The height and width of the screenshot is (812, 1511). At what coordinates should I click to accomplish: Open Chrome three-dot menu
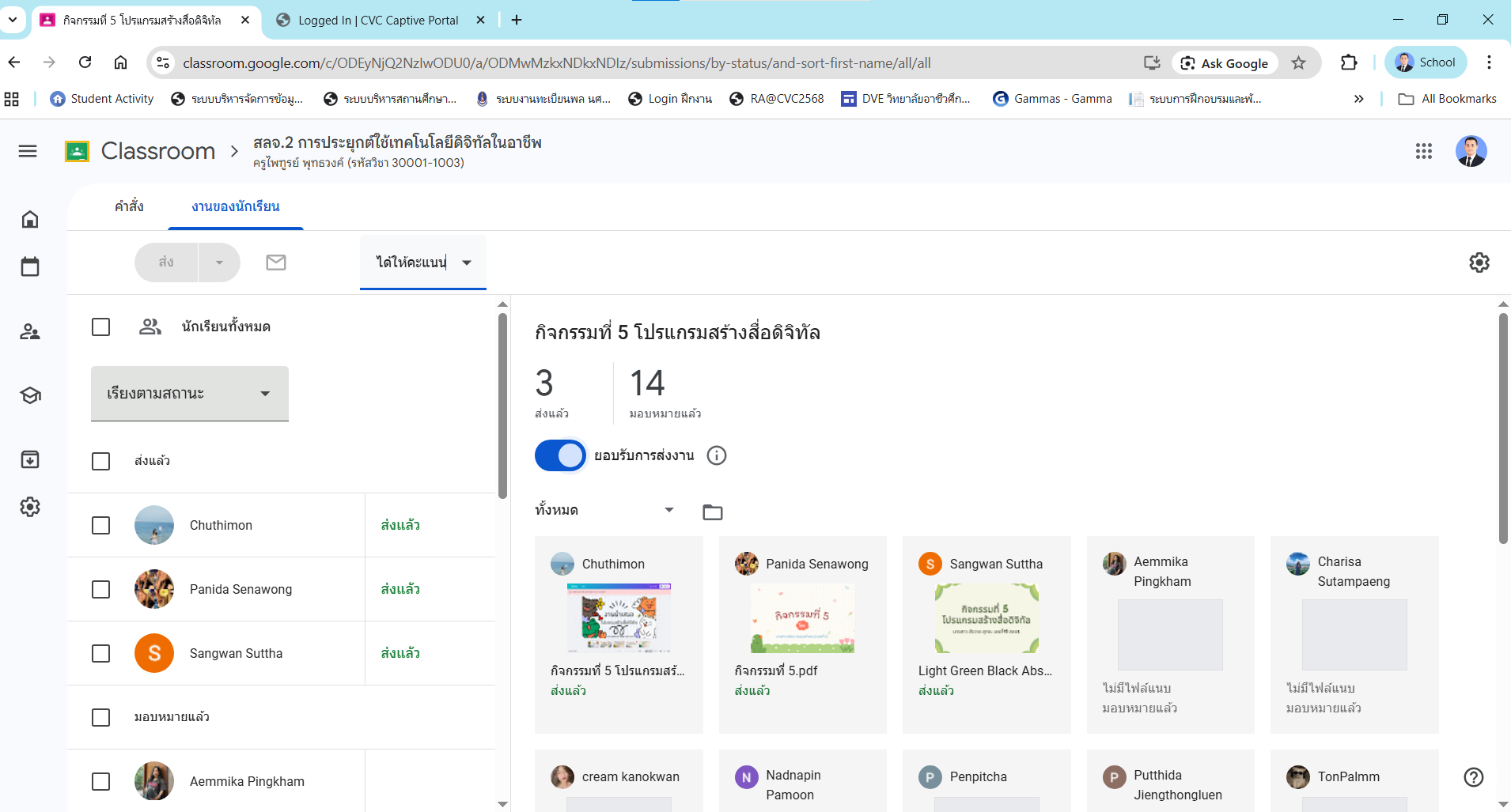click(x=1489, y=62)
